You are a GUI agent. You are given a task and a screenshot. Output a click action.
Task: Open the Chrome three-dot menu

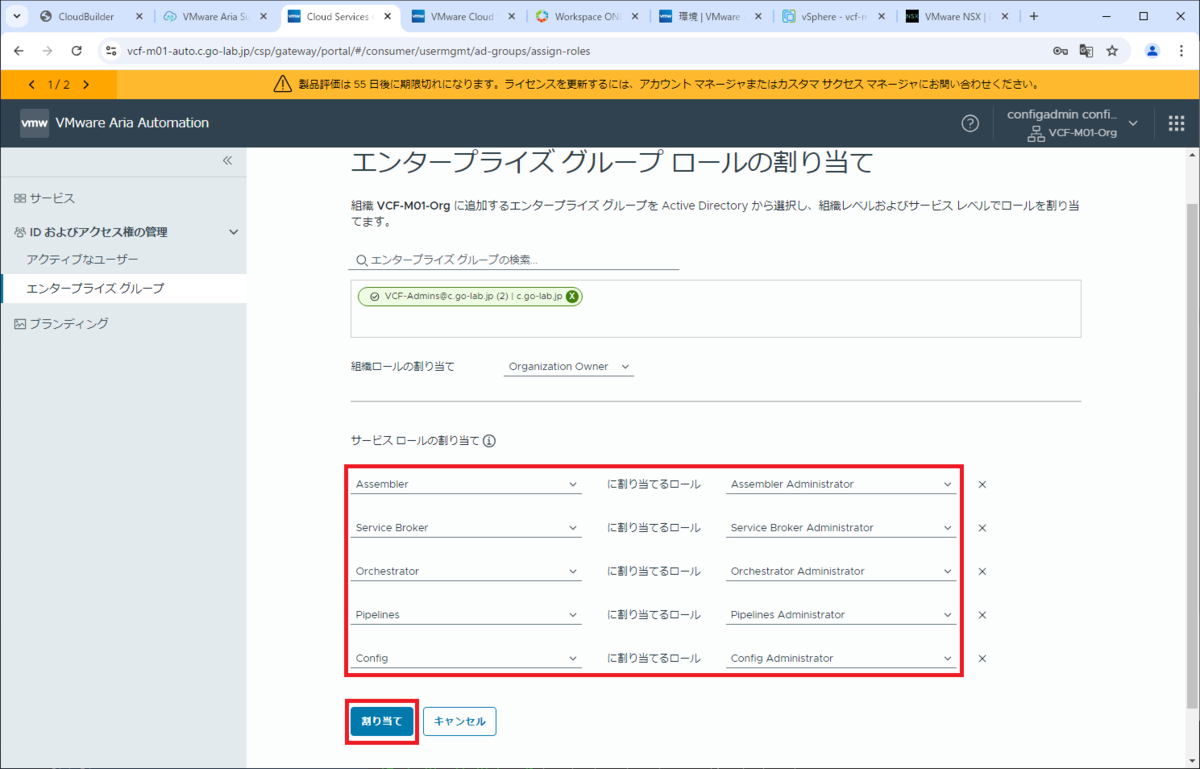pos(1180,51)
